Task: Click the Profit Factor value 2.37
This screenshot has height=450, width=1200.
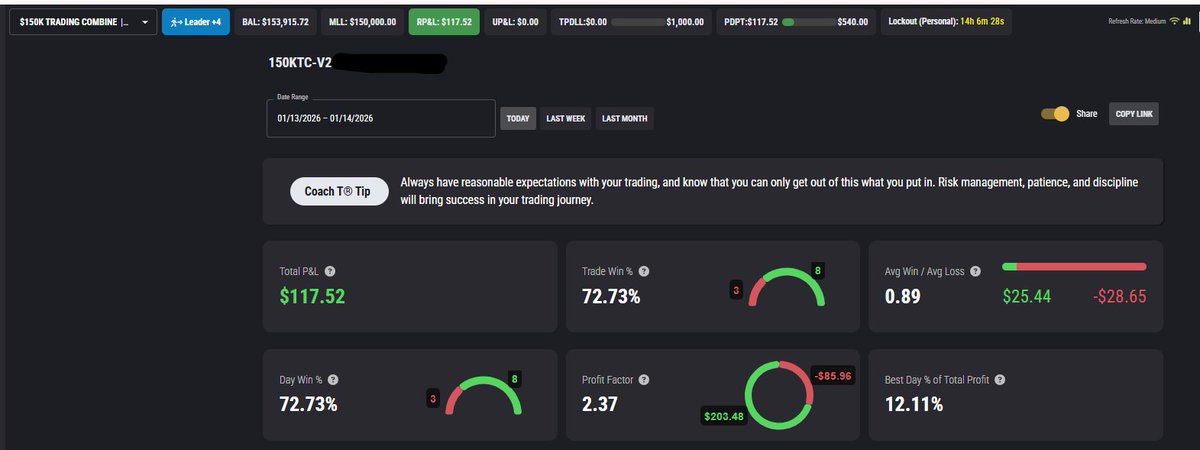Action: pyautogui.click(x=602, y=405)
